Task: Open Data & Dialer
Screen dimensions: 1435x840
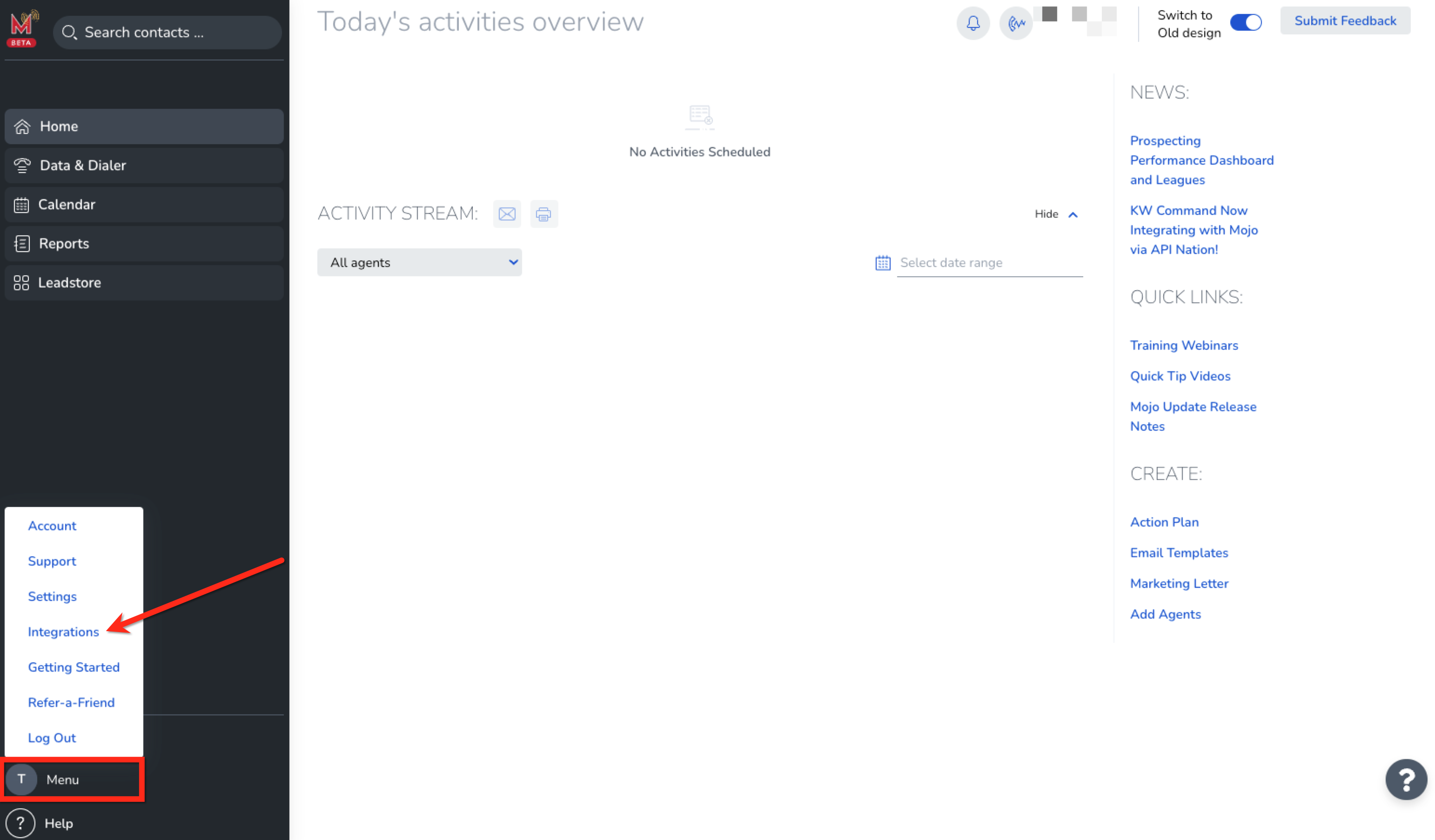Action: coord(144,165)
